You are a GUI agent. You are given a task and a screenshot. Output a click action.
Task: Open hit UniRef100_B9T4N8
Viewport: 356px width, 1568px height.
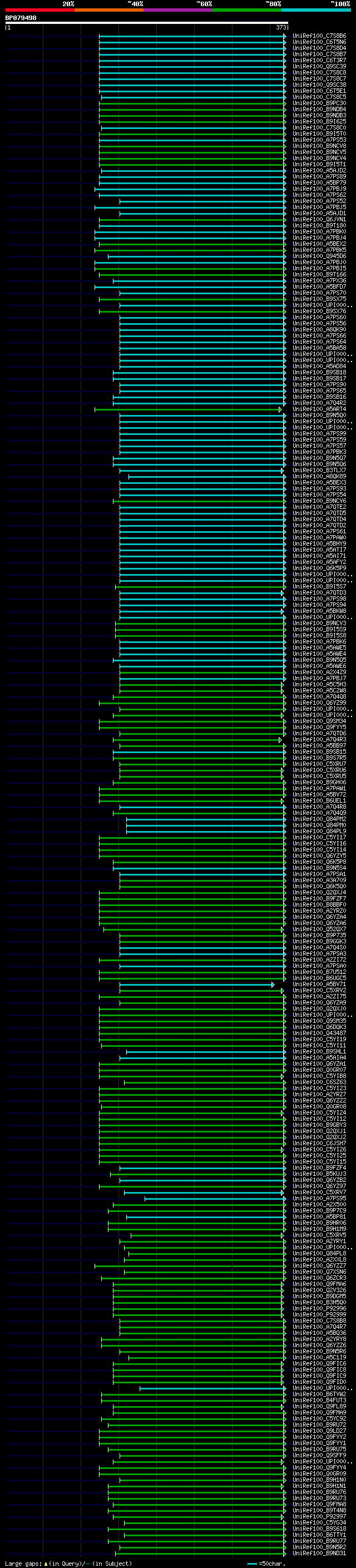pos(319,1511)
